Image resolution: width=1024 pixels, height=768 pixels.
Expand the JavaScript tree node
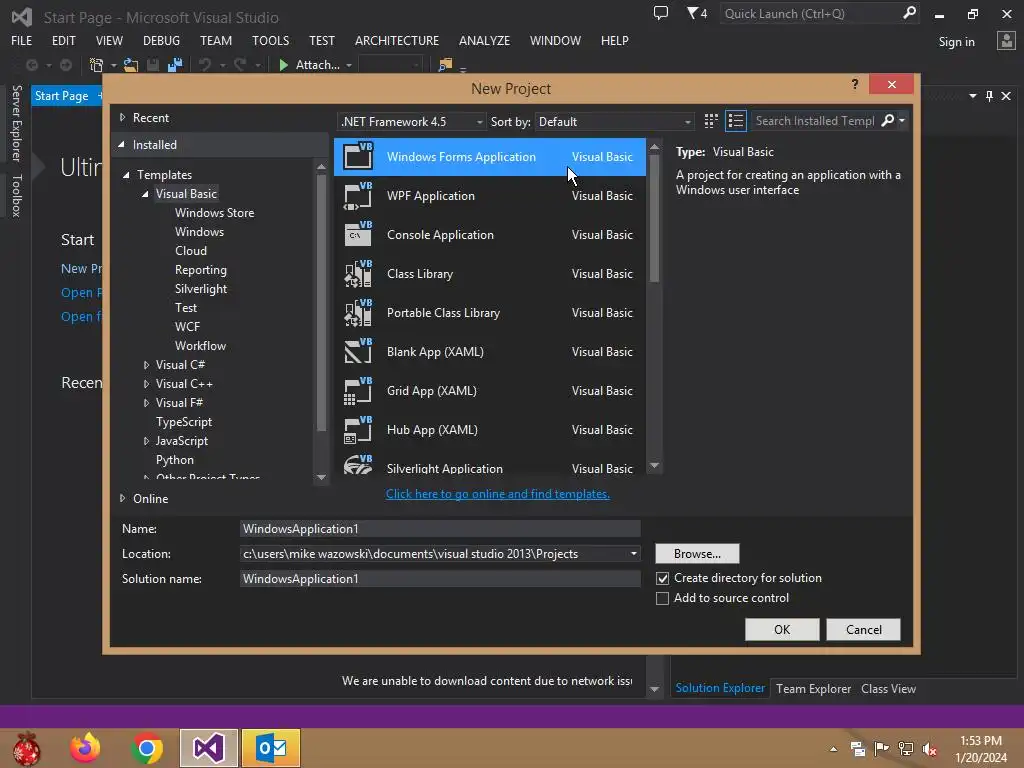146,441
